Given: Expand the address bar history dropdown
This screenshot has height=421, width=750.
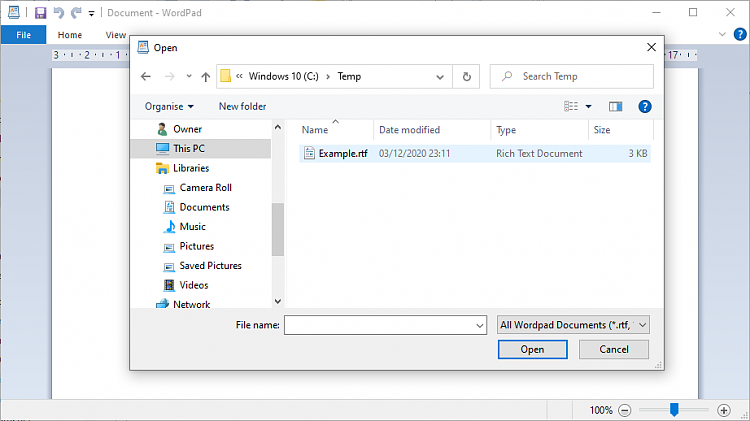Looking at the screenshot, I should pyautogui.click(x=440, y=77).
